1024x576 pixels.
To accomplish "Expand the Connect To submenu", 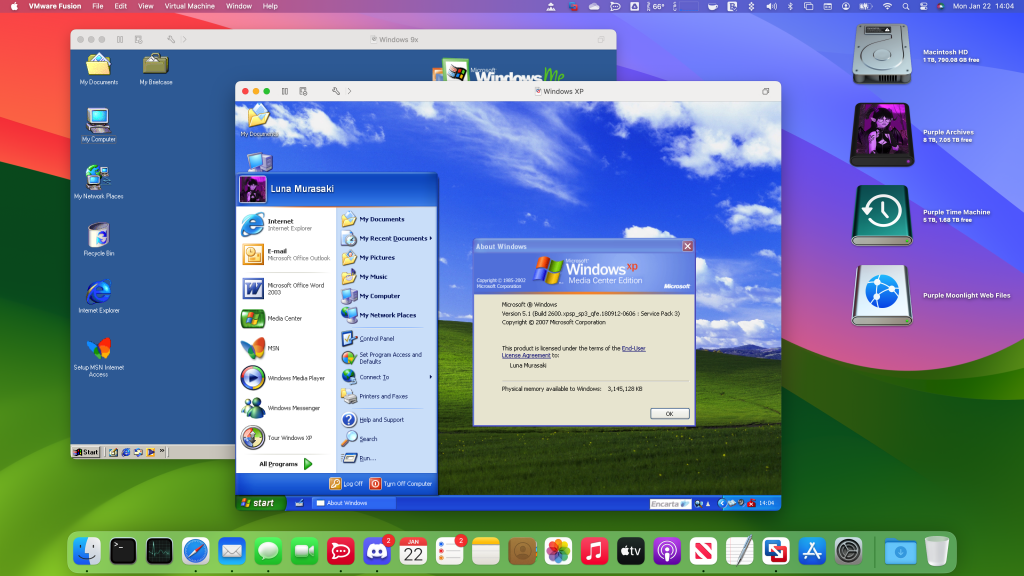I will click(x=374, y=377).
